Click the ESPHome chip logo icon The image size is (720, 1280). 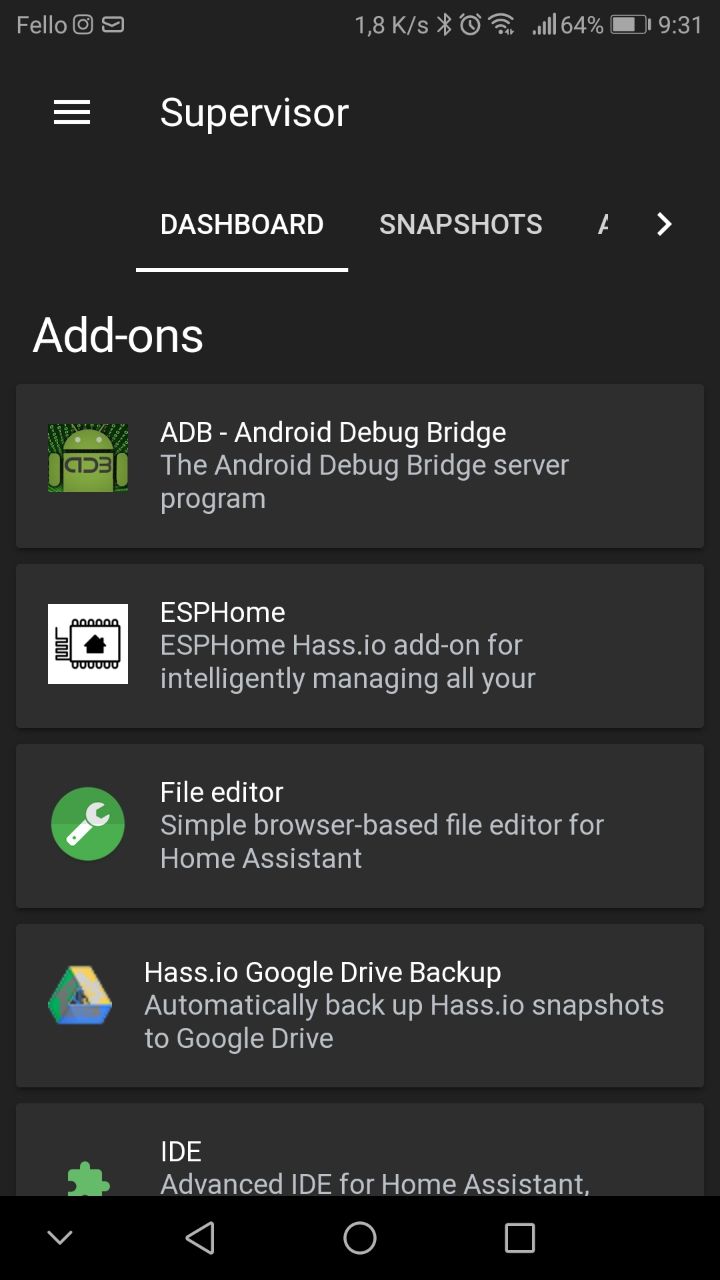(88, 644)
